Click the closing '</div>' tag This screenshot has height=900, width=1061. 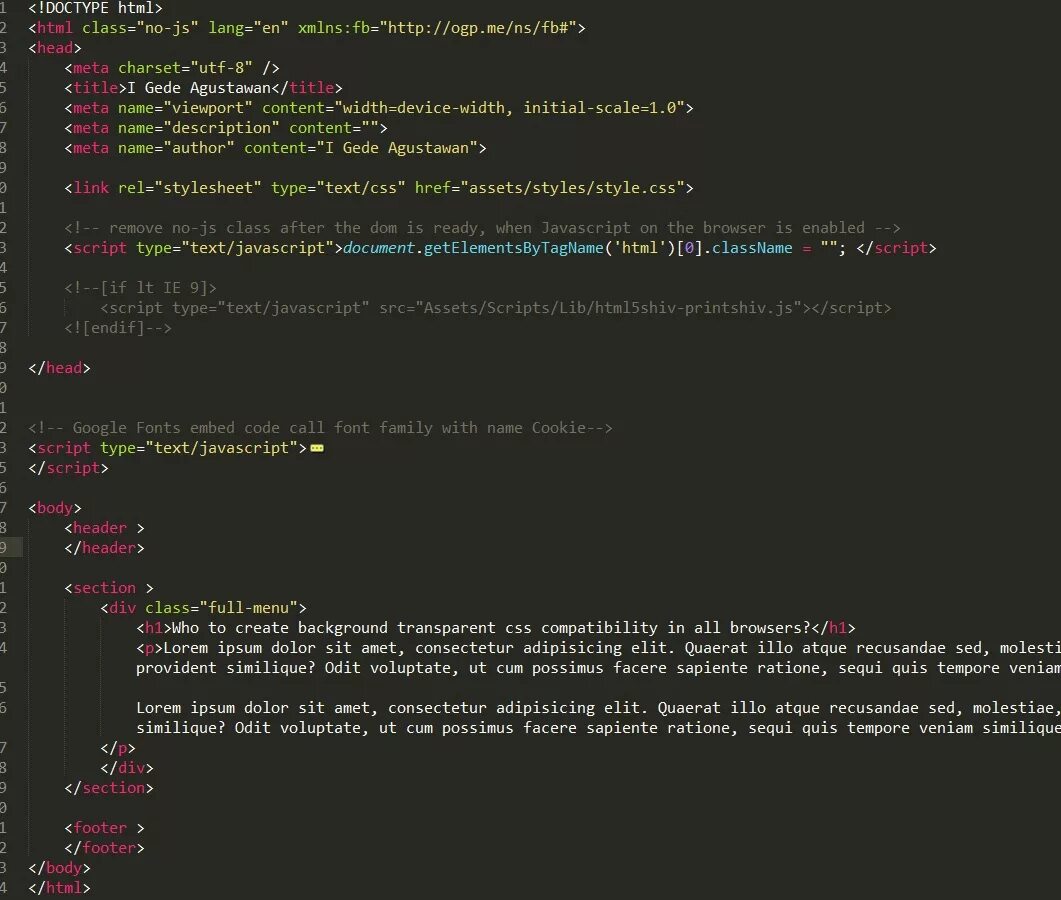point(127,767)
